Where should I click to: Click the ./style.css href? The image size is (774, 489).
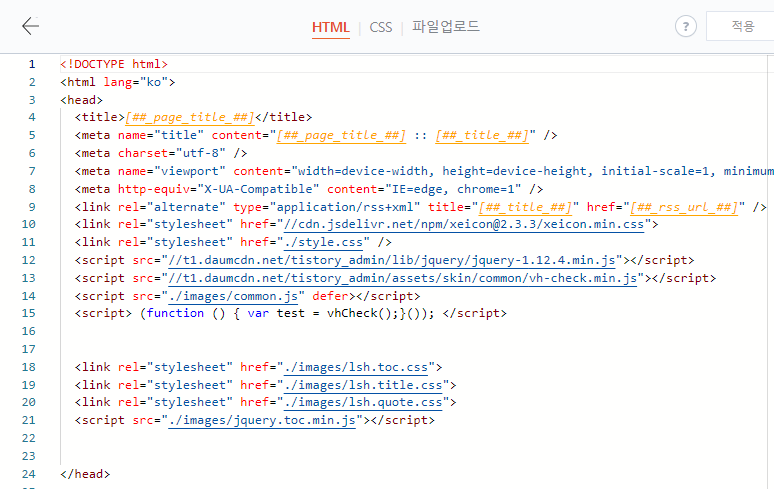tap(323, 243)
